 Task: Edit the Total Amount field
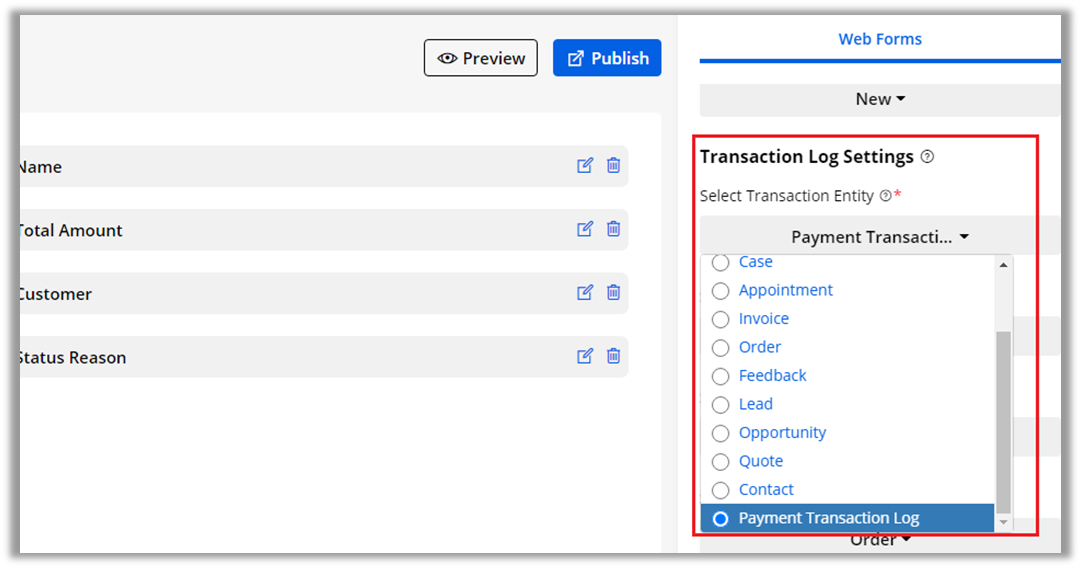pyautogui.click(x=585, y=230)
